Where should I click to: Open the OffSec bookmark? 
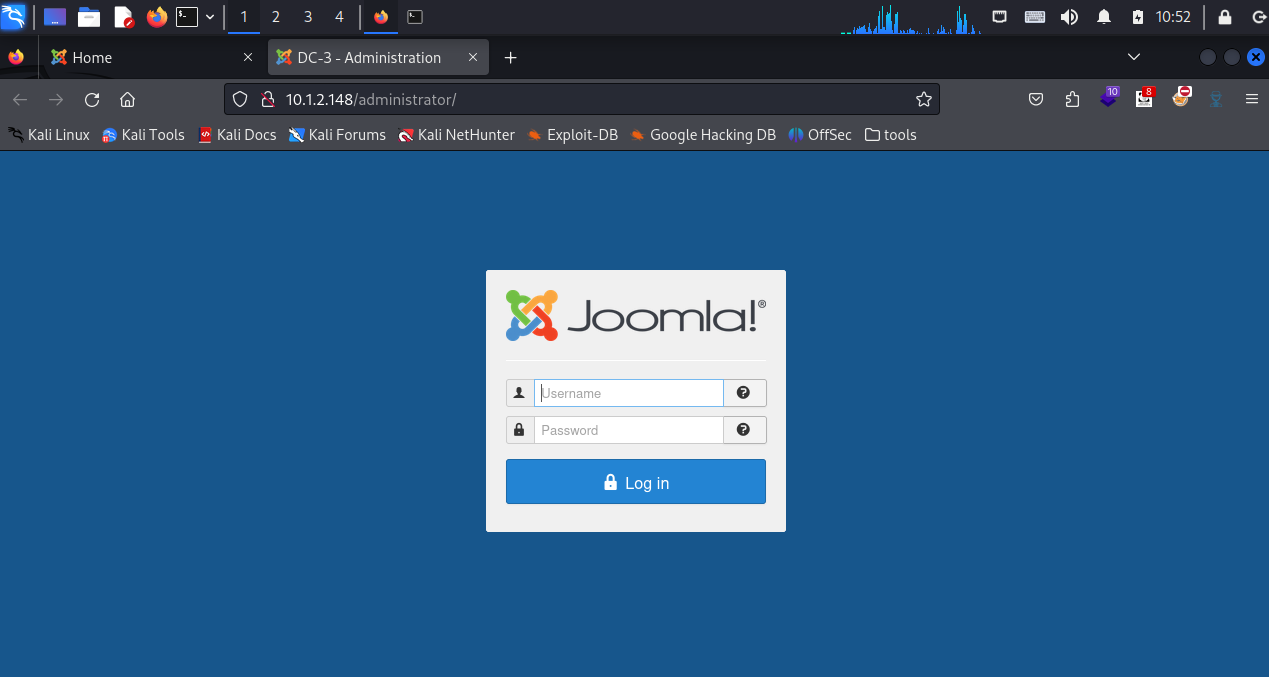(x=820, y=134)
